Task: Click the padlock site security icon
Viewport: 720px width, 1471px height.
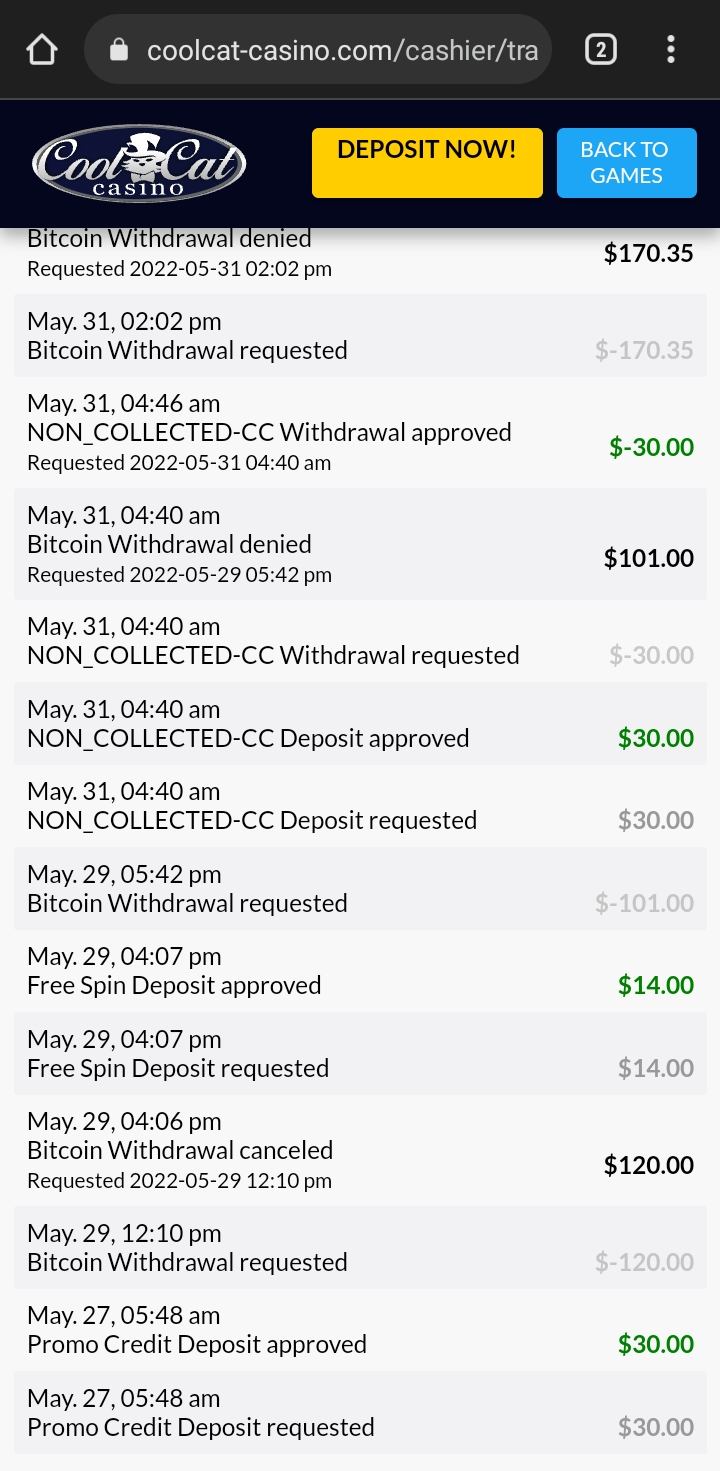Action: (x=119, y=50)
